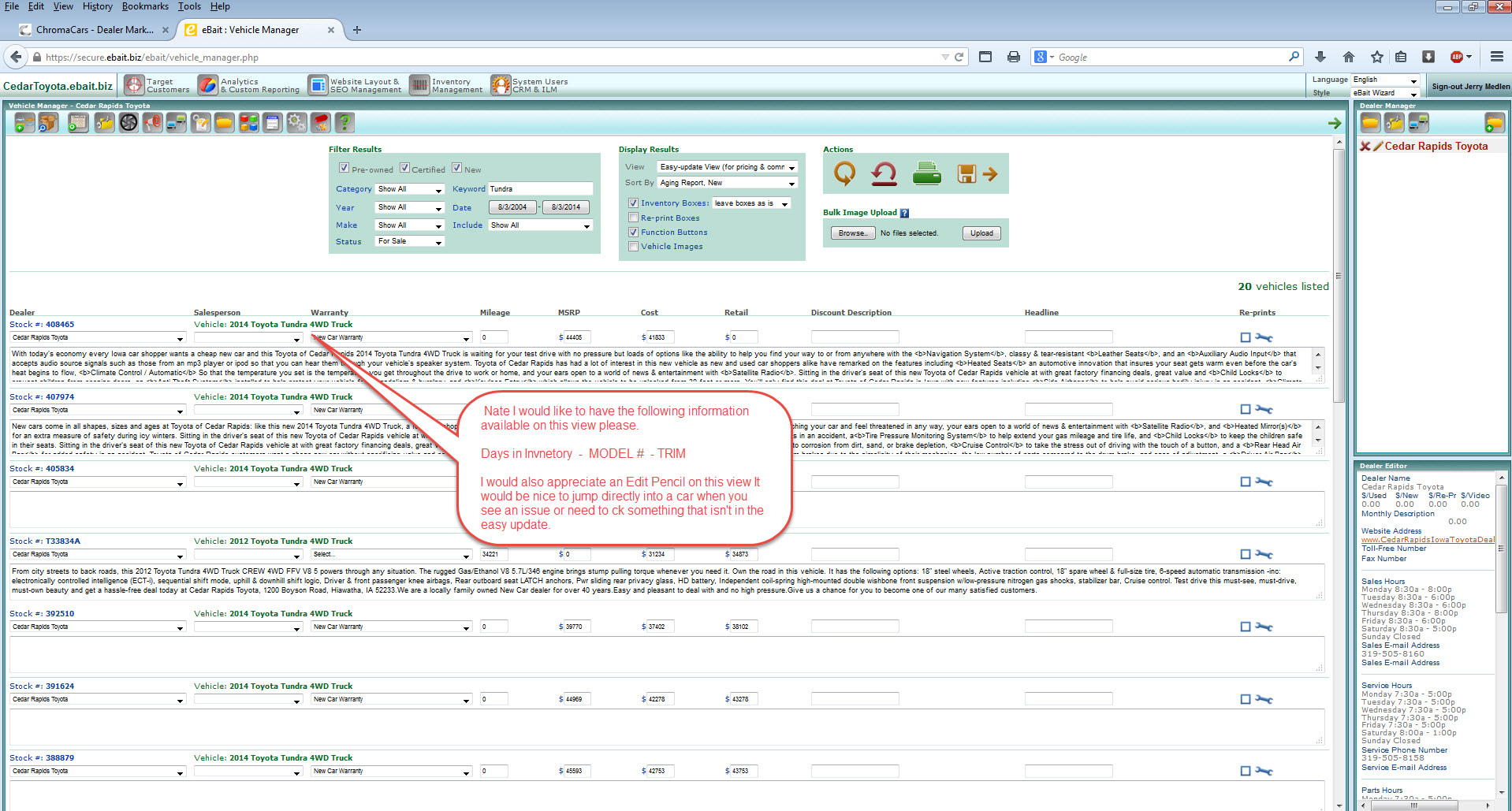
Task: Click the Upload button
Action: (981, 233)
